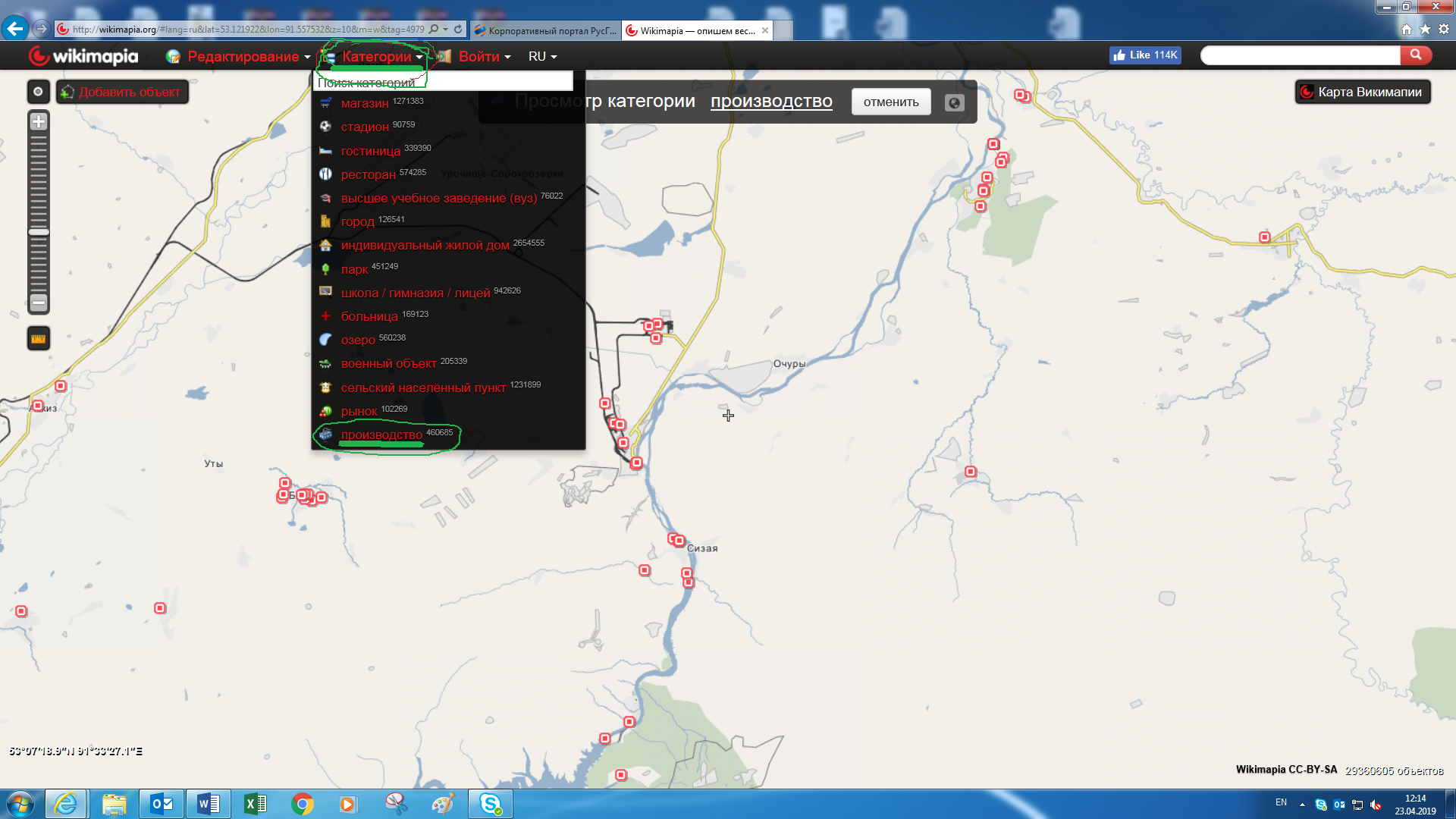
Task: Click the гостиница bed icon
Action: [325, 151]
